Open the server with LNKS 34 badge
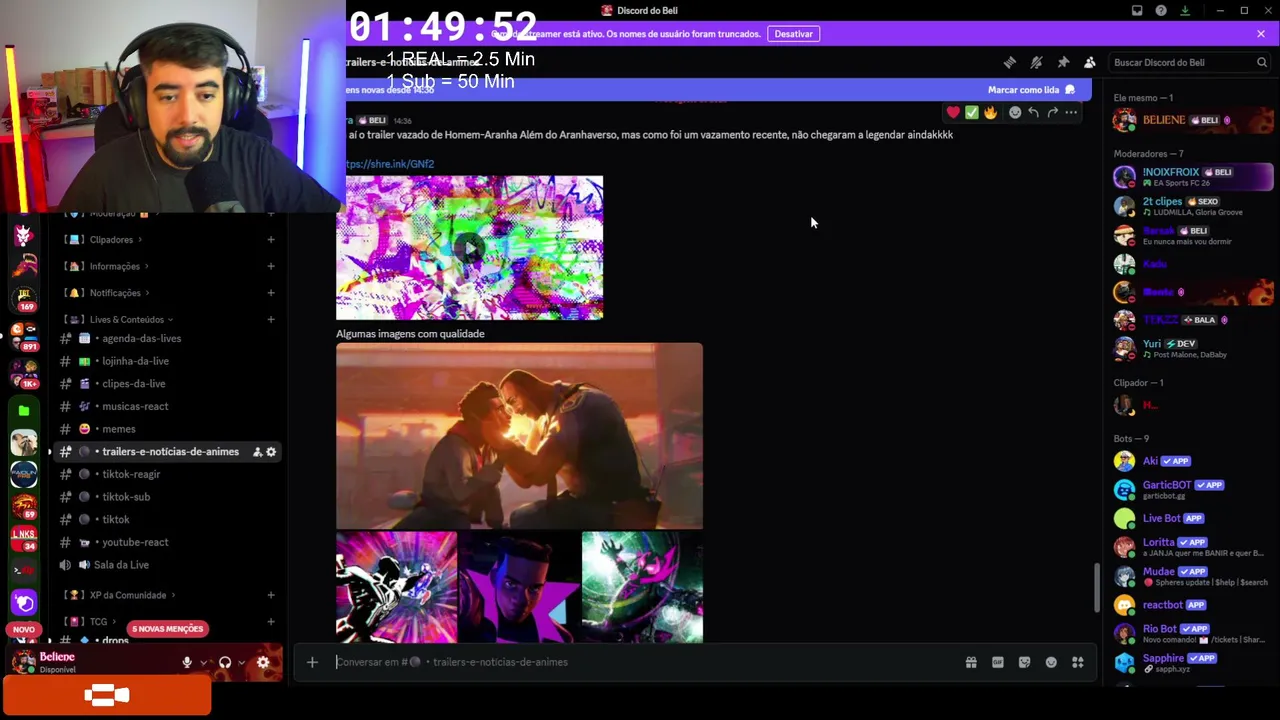Screen dimensions: 1280x720 click(x=24, y=539)
